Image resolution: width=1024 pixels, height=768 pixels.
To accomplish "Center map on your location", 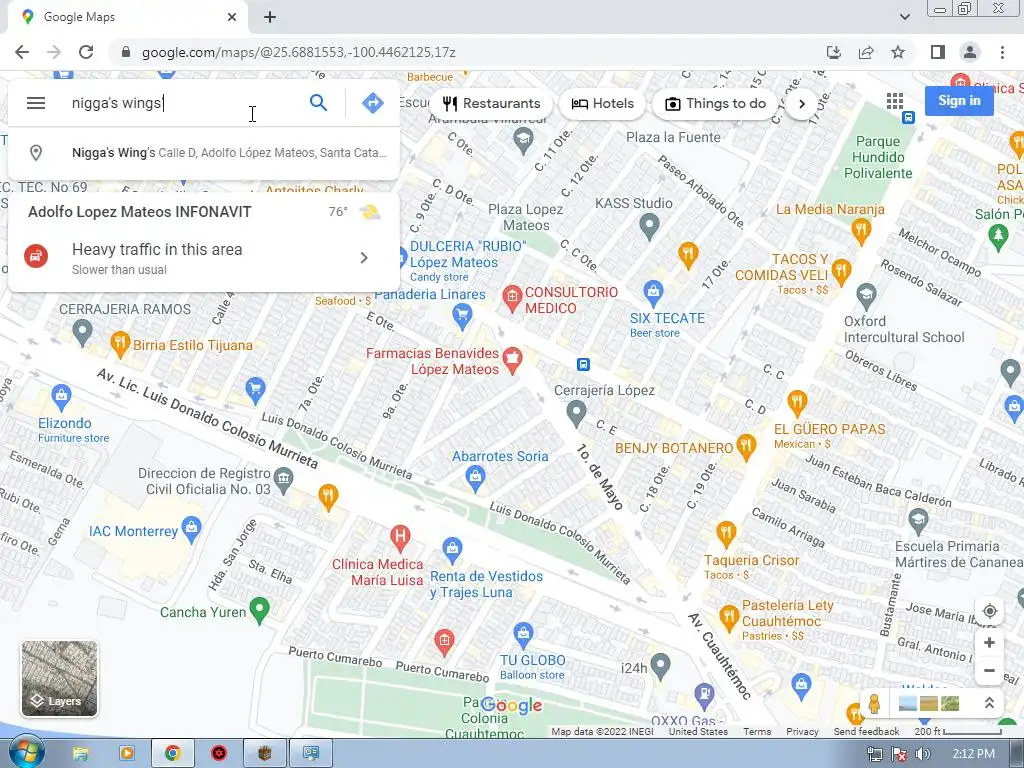I will pos(989,611).
